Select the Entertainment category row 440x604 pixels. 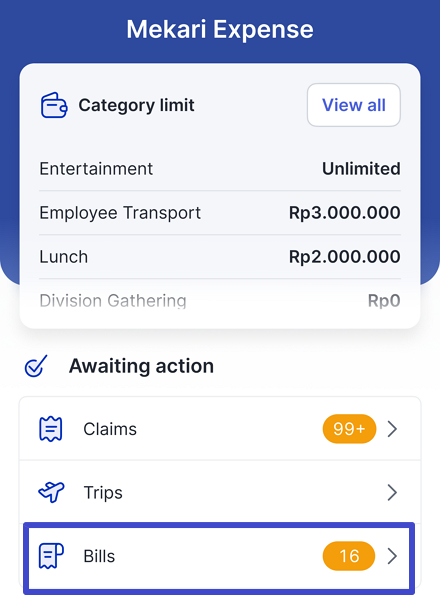tap(220, 169)
